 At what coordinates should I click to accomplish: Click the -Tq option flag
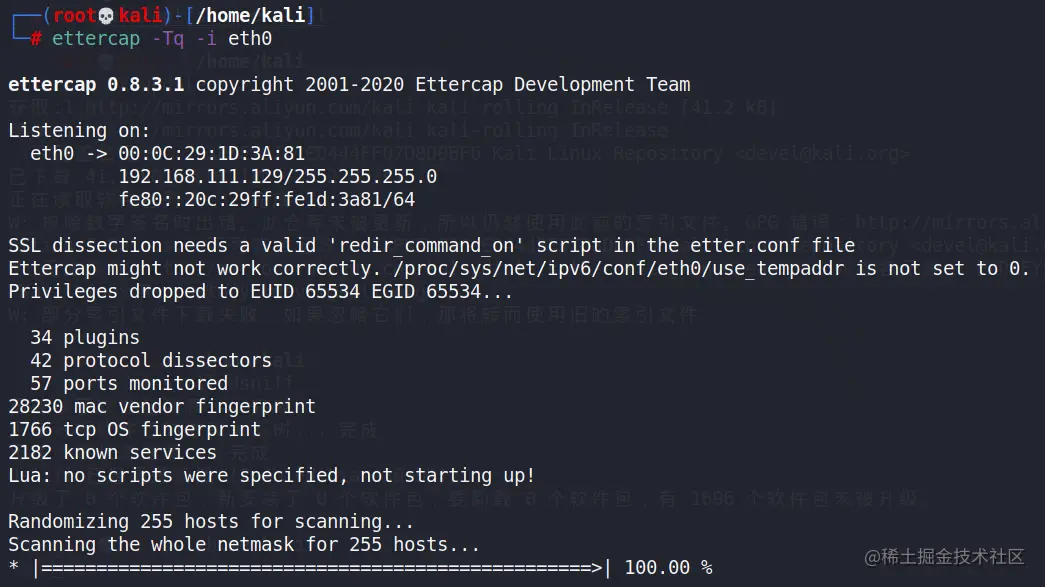tap(167, 39)
